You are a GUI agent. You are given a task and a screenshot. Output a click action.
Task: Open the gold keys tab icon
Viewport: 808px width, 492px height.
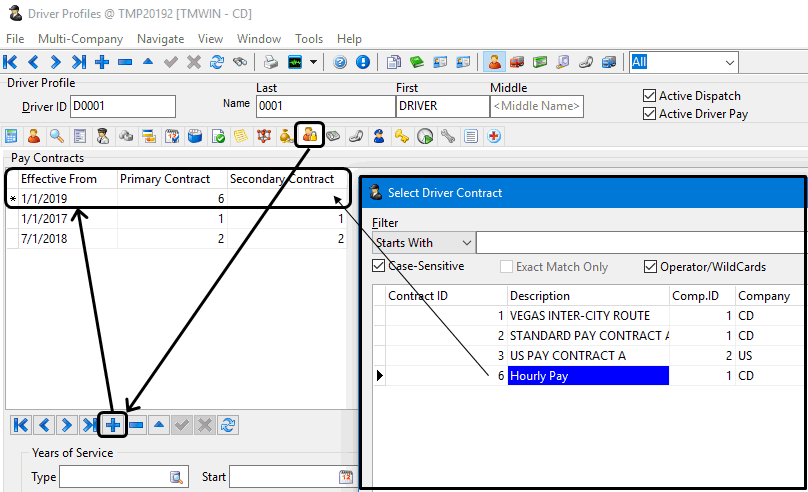pos(401,136)
